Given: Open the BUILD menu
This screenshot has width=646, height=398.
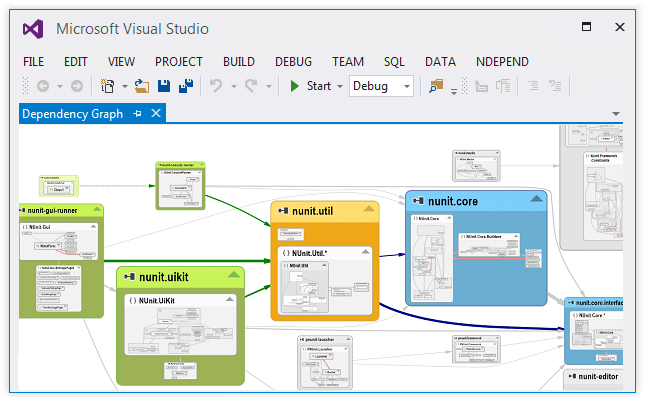Looking at the screenshot, I should (239, 62).
